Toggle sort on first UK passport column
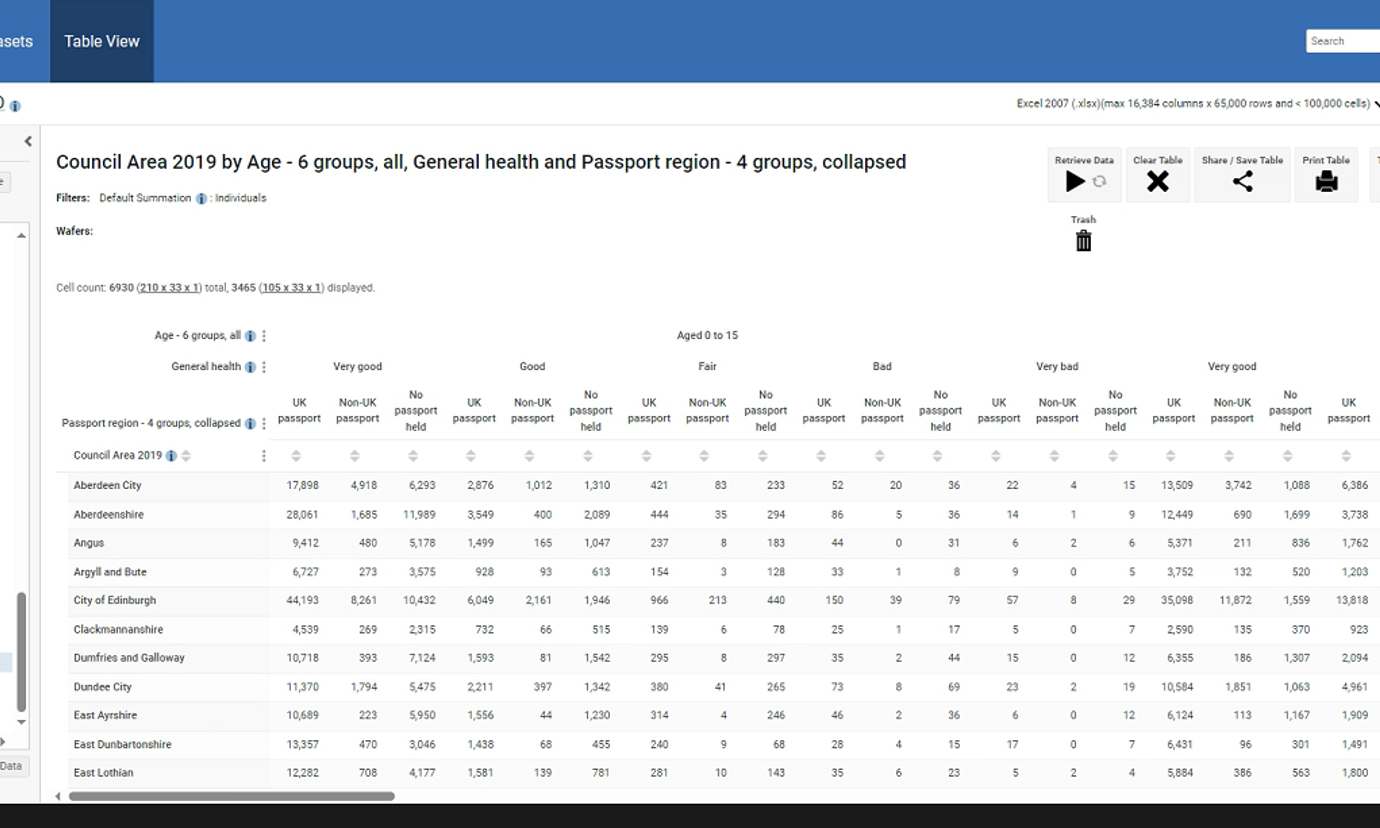 coord(296,456)
